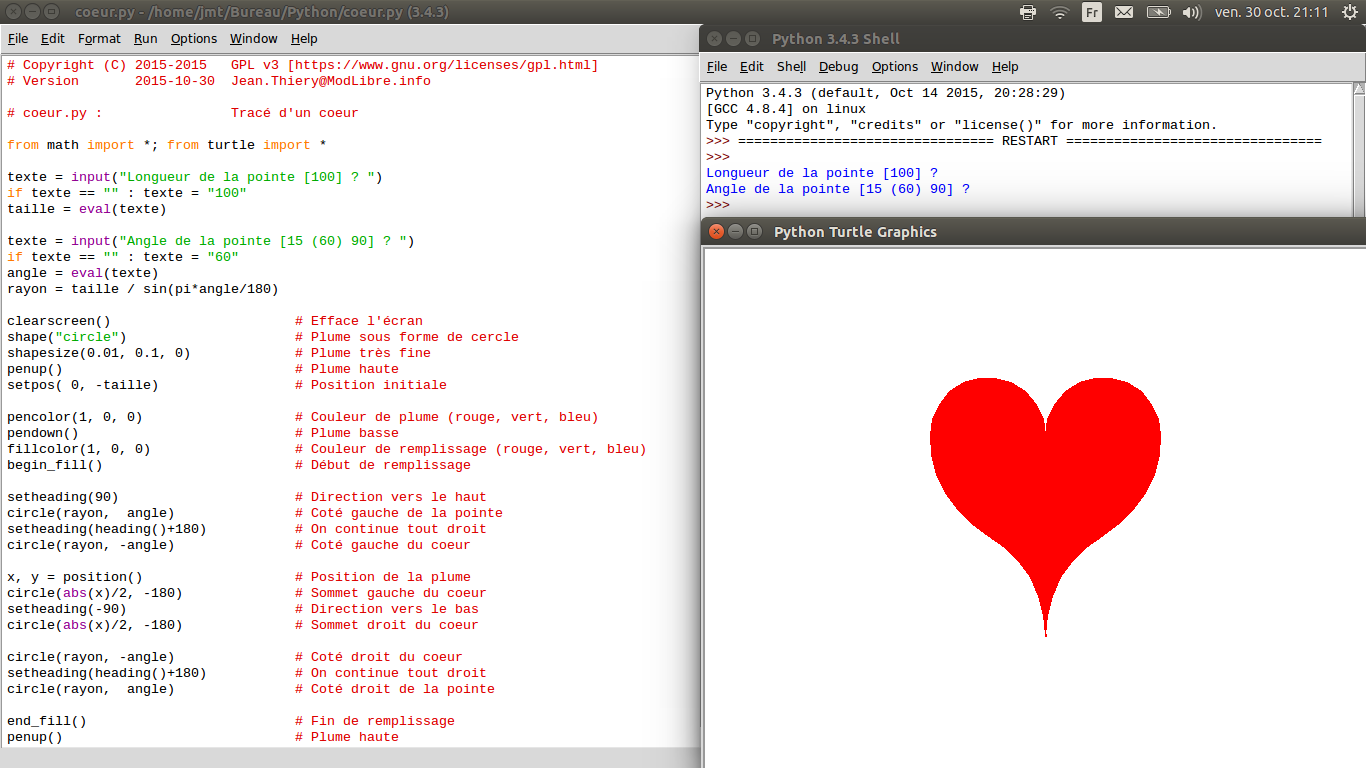The image size is (1366, 768).
Task: Click the shell scrollbar up arrow
Action: pyautogui.click(x=1359, y=90)
